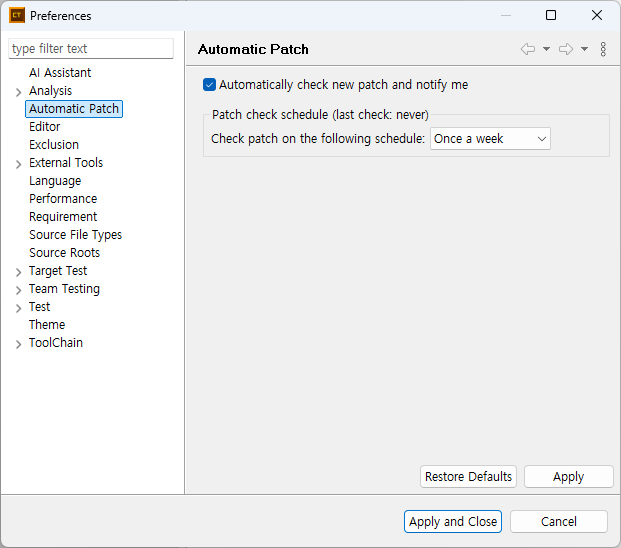621x548 pixels.
Task: Select AI Assistant preference page
Action: [60, 73]
